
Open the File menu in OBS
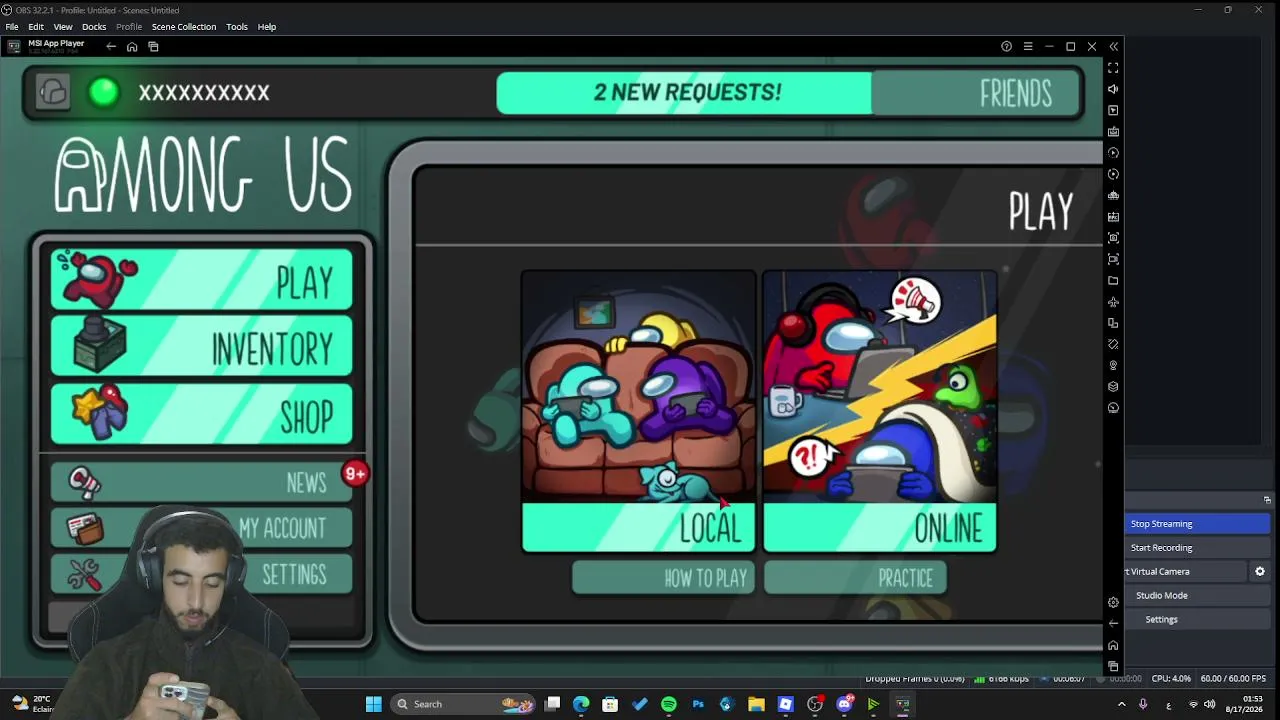click(x=12, y=27)
